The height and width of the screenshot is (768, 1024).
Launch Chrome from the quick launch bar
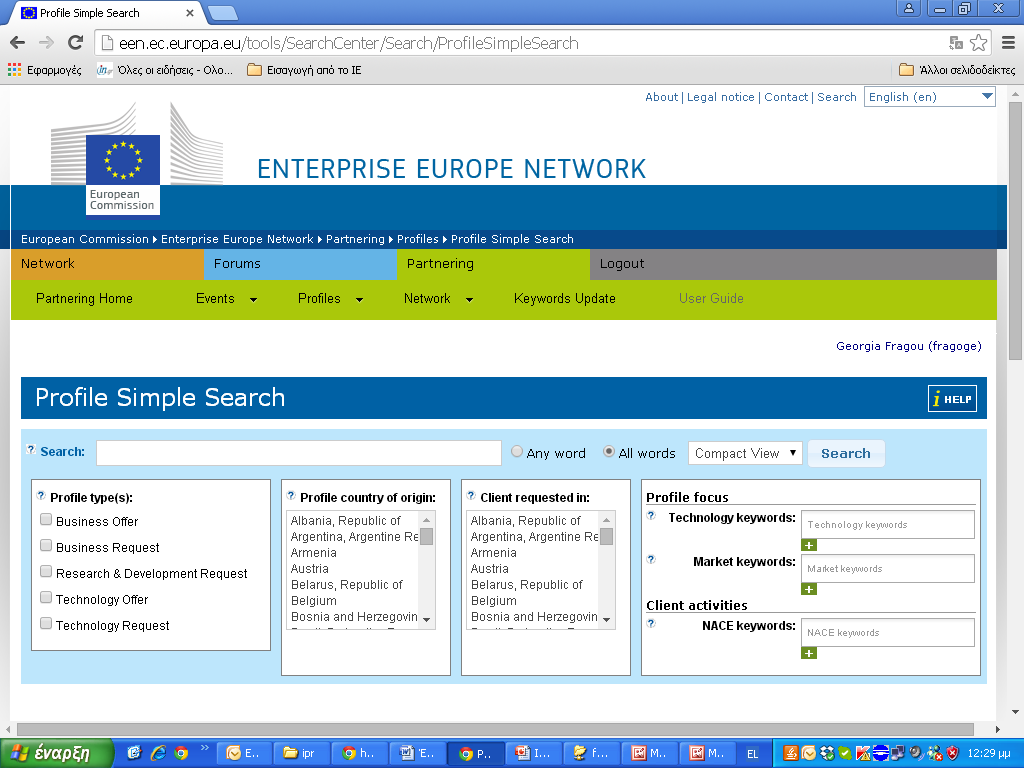pos(181,754)
